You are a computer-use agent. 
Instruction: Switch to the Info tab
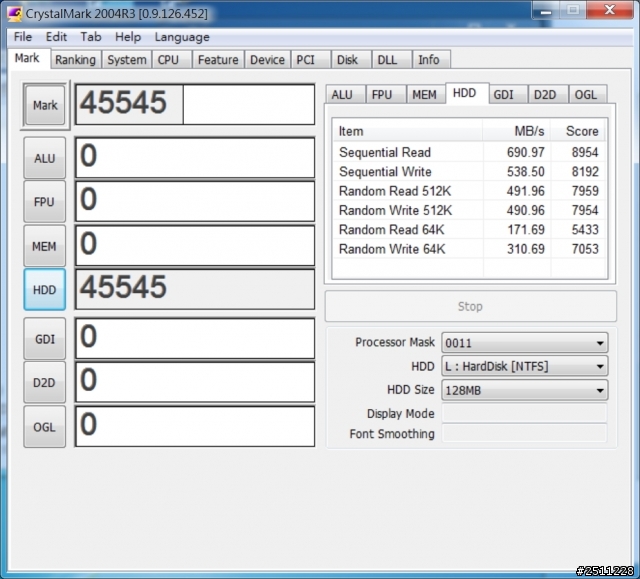pyautogui.click(x=429, y=60)
